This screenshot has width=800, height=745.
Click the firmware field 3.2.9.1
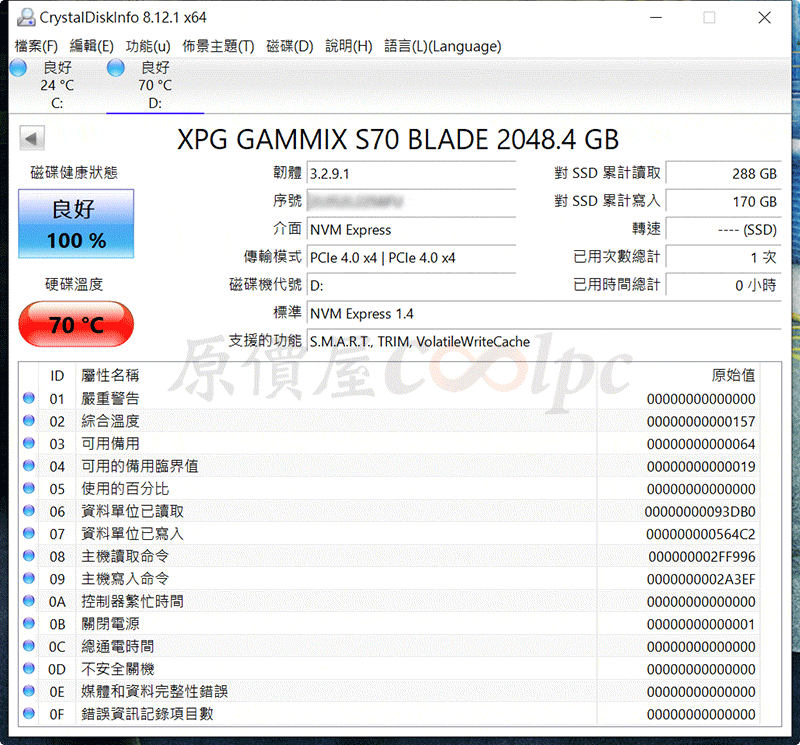pos(411,174)
